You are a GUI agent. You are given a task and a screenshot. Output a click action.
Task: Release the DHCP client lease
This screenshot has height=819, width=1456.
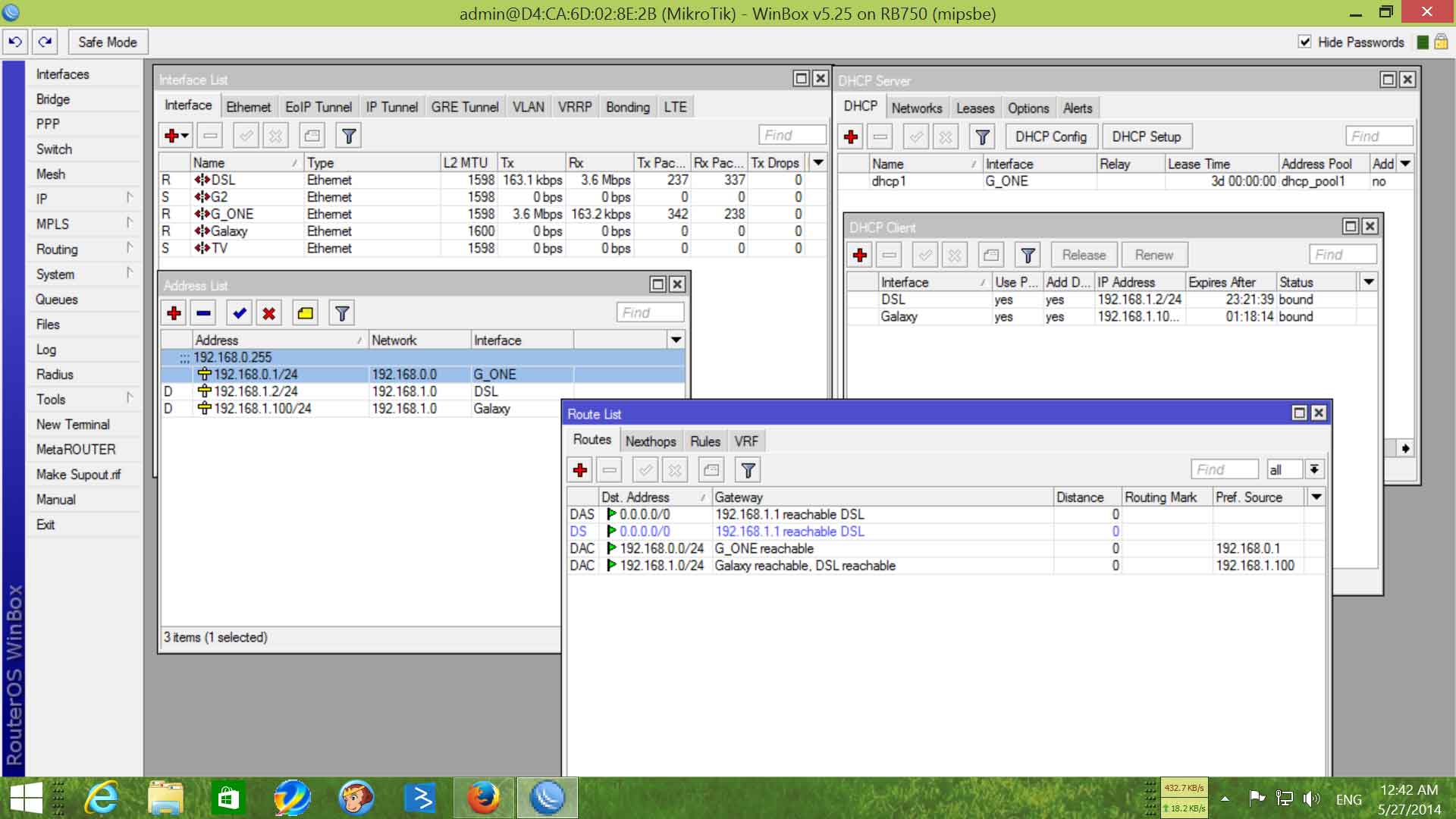click(x=1084, y=255)
